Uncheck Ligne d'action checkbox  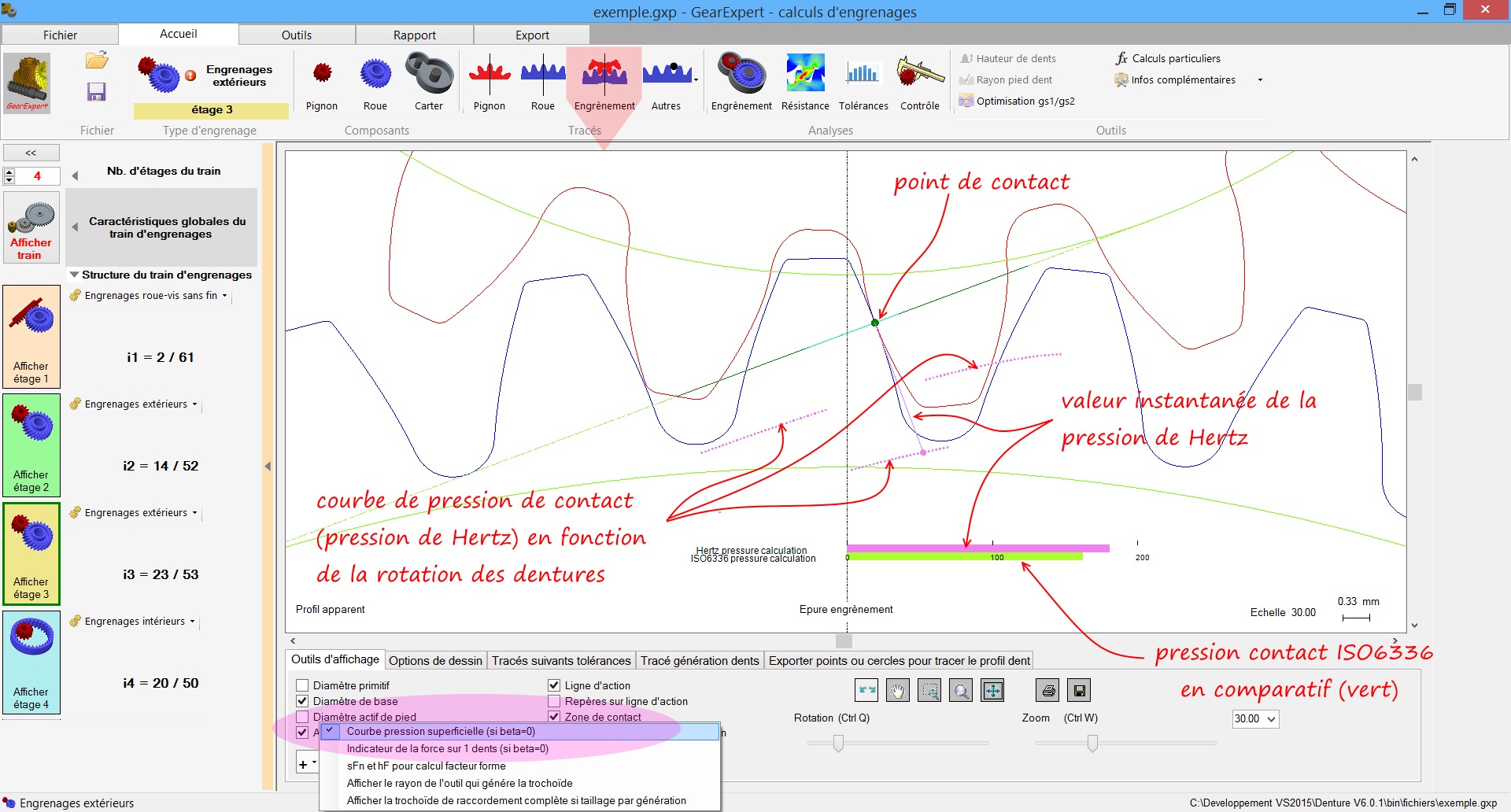point(554,685)
